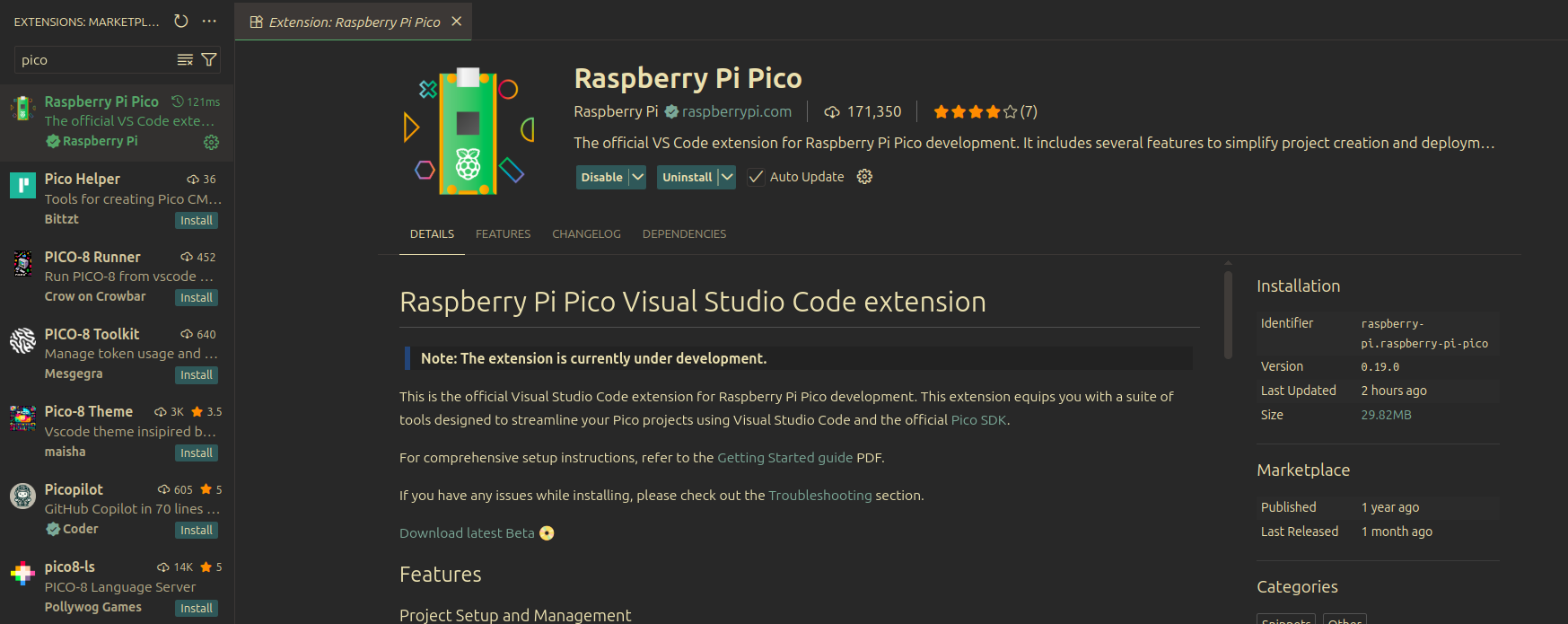Show the Dependencies tab

coord(684,234)
